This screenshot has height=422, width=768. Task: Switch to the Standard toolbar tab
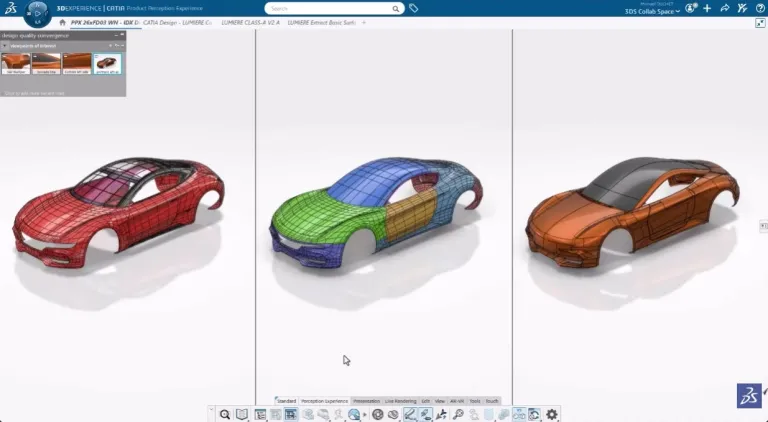287,401
